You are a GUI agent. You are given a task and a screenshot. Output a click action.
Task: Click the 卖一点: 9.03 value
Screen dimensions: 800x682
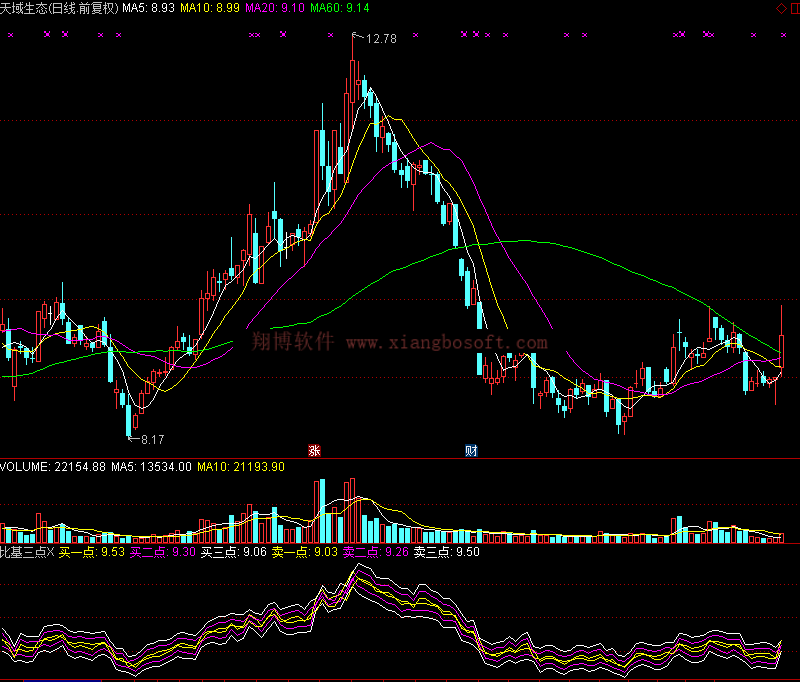tap(305, 552)
